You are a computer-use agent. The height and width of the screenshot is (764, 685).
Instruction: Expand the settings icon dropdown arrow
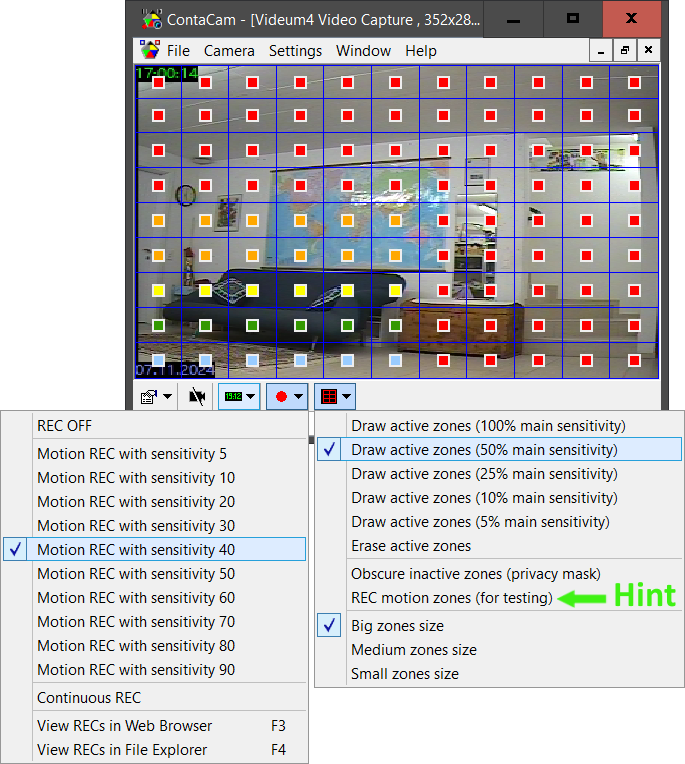[167, 397]
